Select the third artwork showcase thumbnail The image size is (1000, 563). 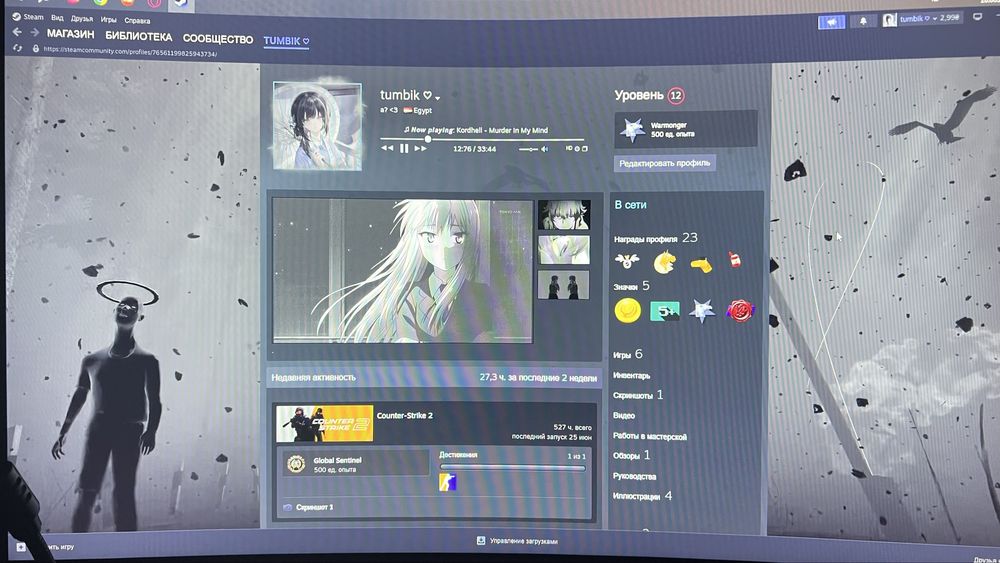[x=563, y=285]
